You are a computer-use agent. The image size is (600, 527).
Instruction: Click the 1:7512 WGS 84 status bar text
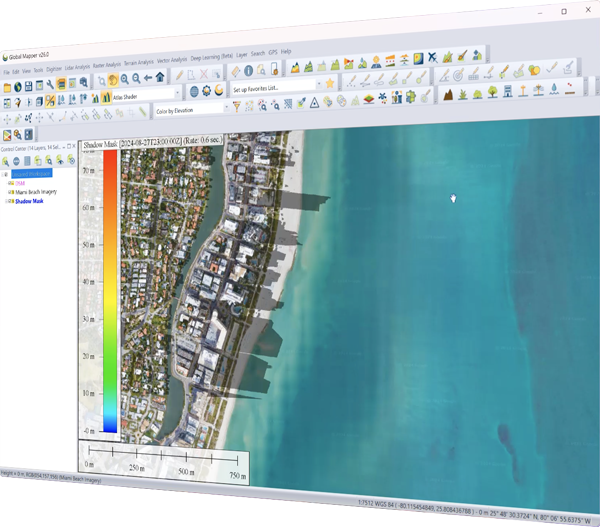(377, 504)
